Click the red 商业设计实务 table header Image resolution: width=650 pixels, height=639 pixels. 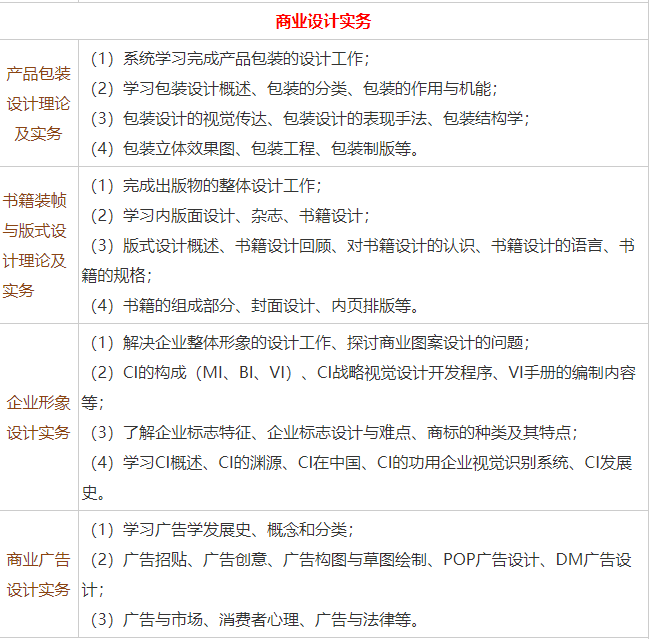pyautogui.click(x=324, y=20)
